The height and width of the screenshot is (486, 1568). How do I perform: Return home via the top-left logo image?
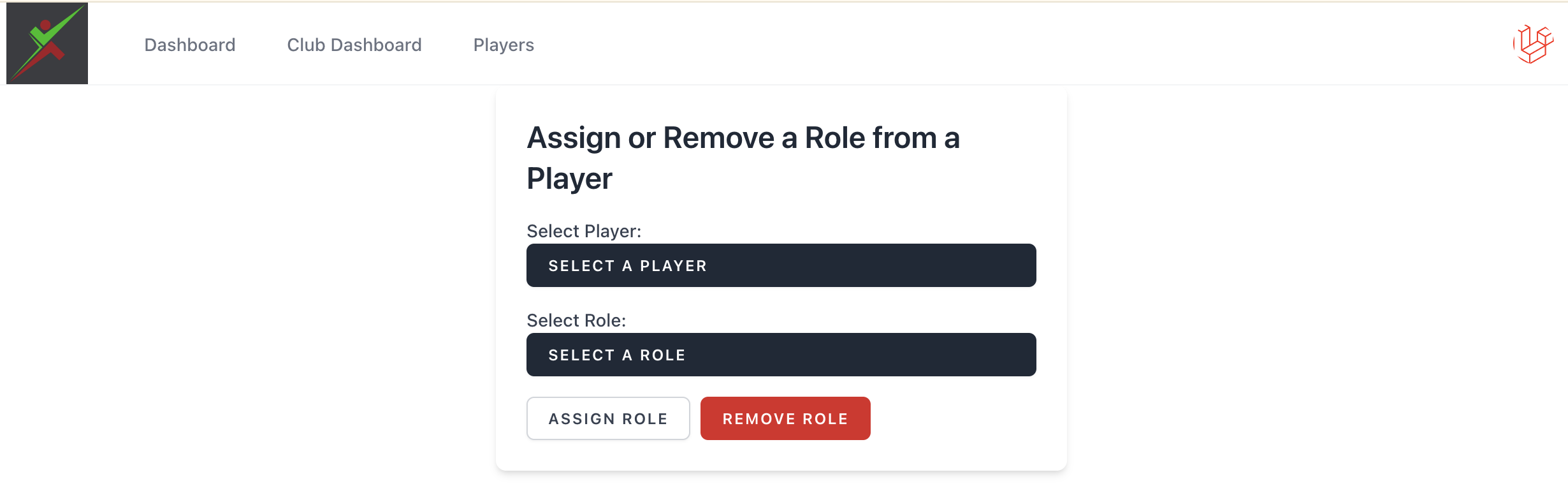pyautogui.click(x=47, y=43)
